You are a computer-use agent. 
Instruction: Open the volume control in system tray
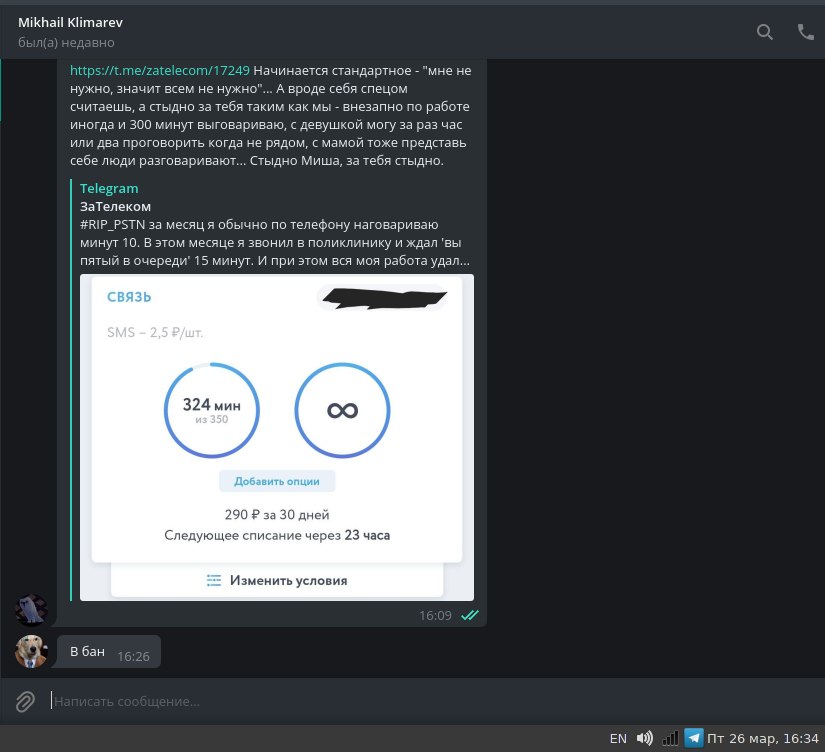645,738
